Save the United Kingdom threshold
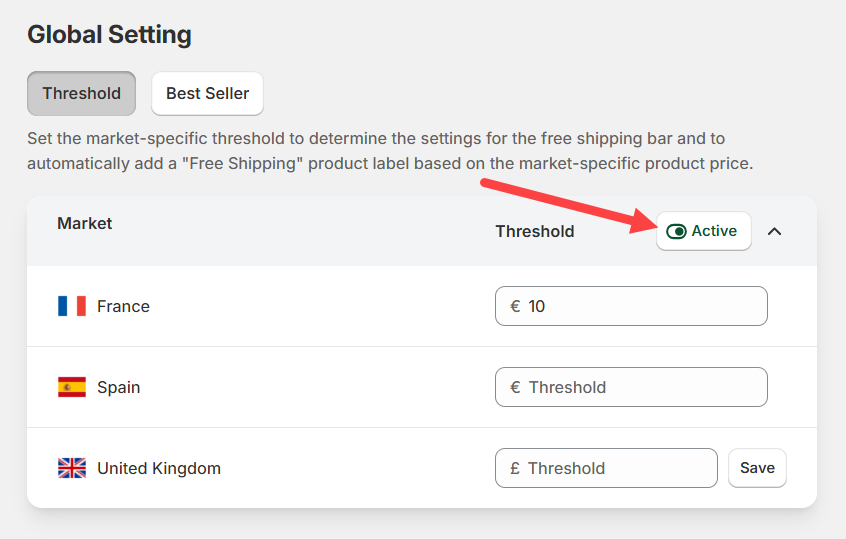The width and height of the screenshot is (846, 539). coord(757,468)
